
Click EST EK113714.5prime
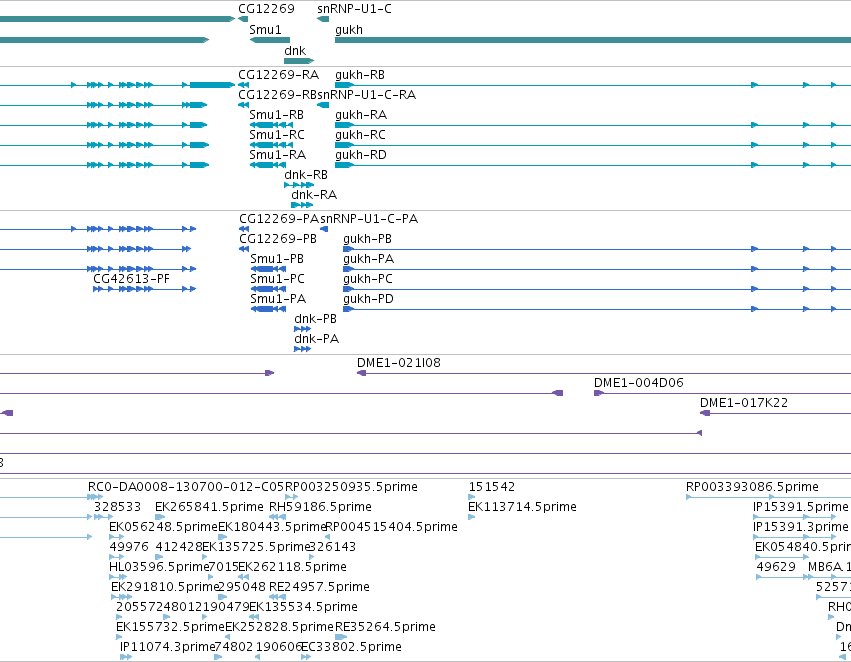pos(522,507)
